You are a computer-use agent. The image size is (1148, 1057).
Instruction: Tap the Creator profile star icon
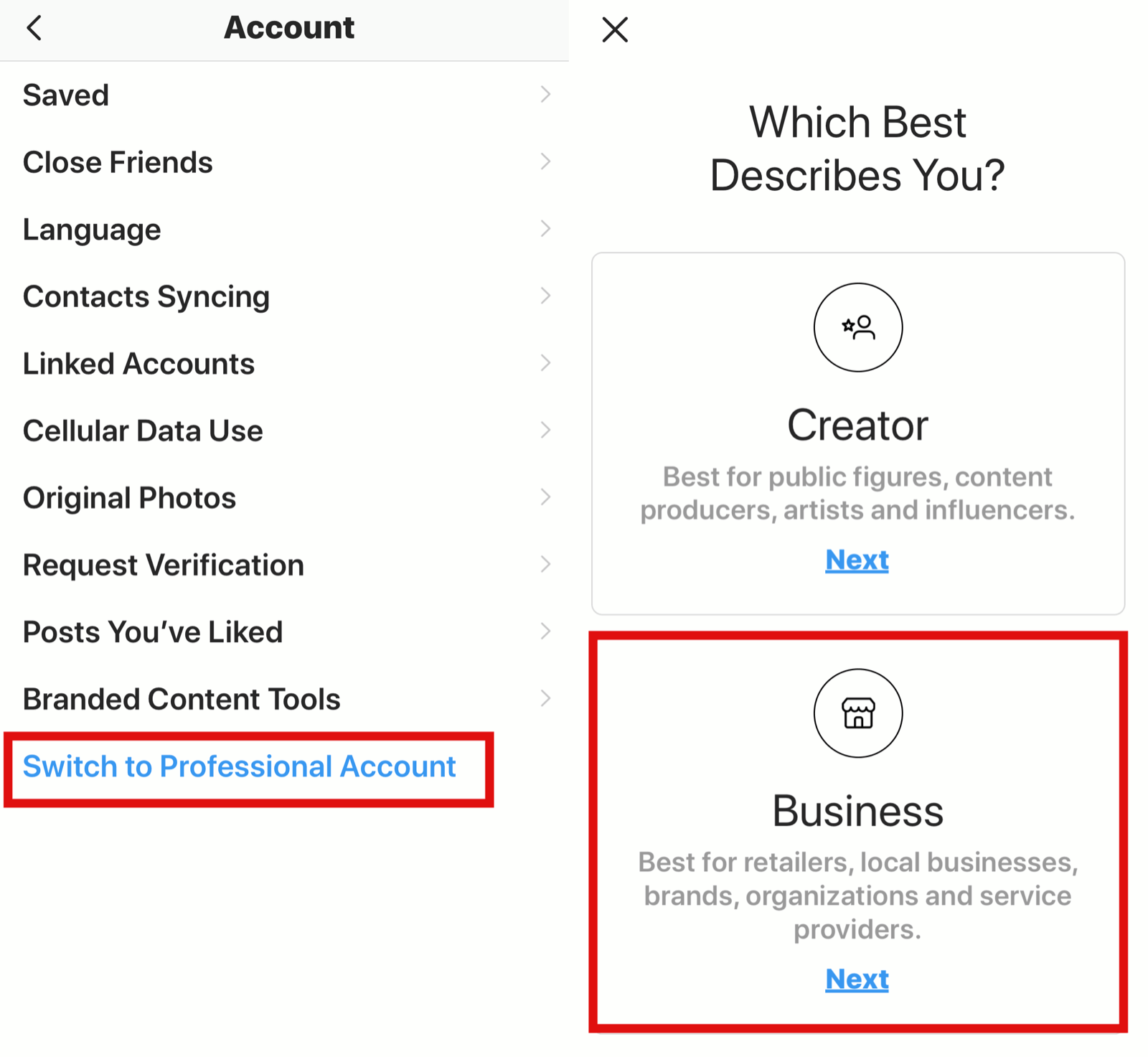(858, 327)
